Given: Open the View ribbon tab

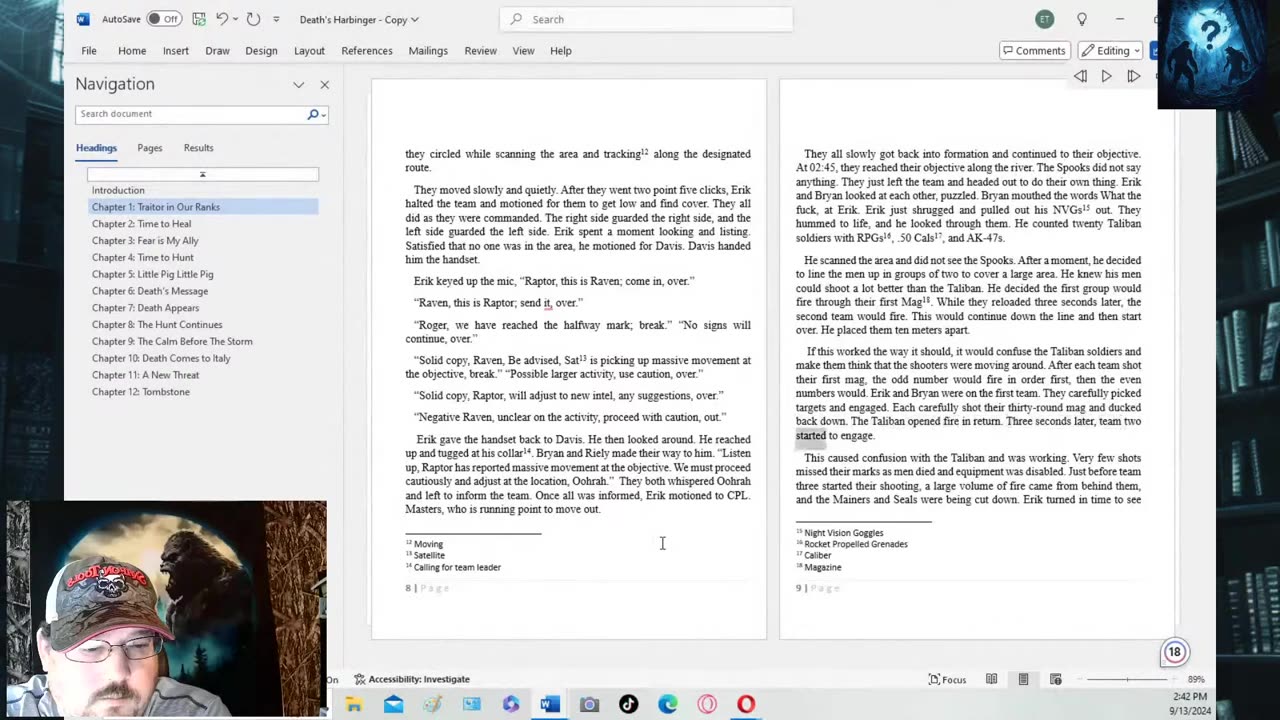Looking at the screenshot, I should 523,50.
